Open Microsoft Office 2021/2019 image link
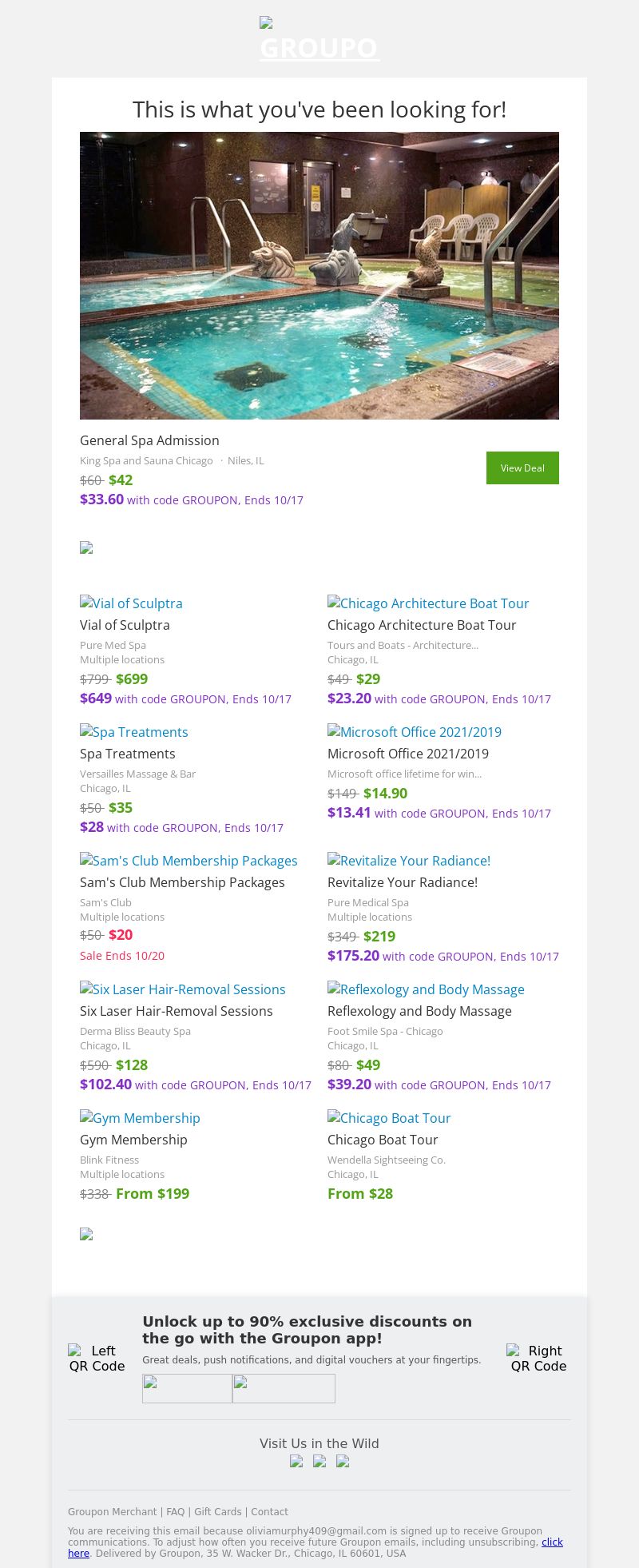639x1568 pixels. [415, 732]
